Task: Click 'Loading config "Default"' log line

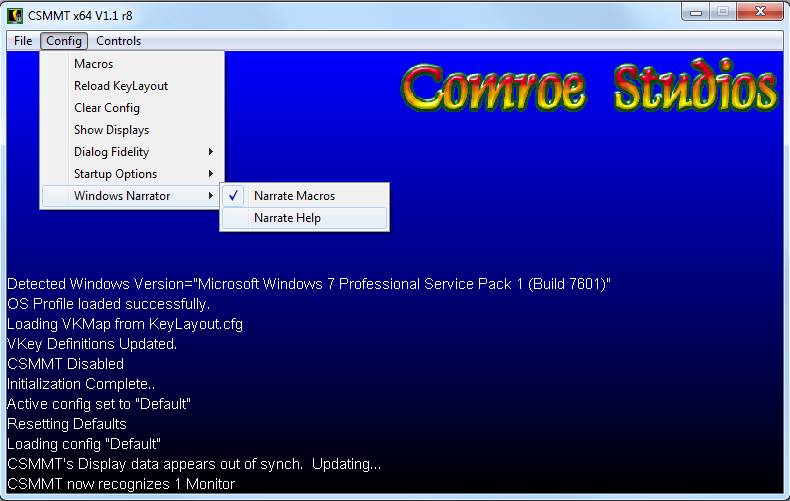Action: click(84, 444)
